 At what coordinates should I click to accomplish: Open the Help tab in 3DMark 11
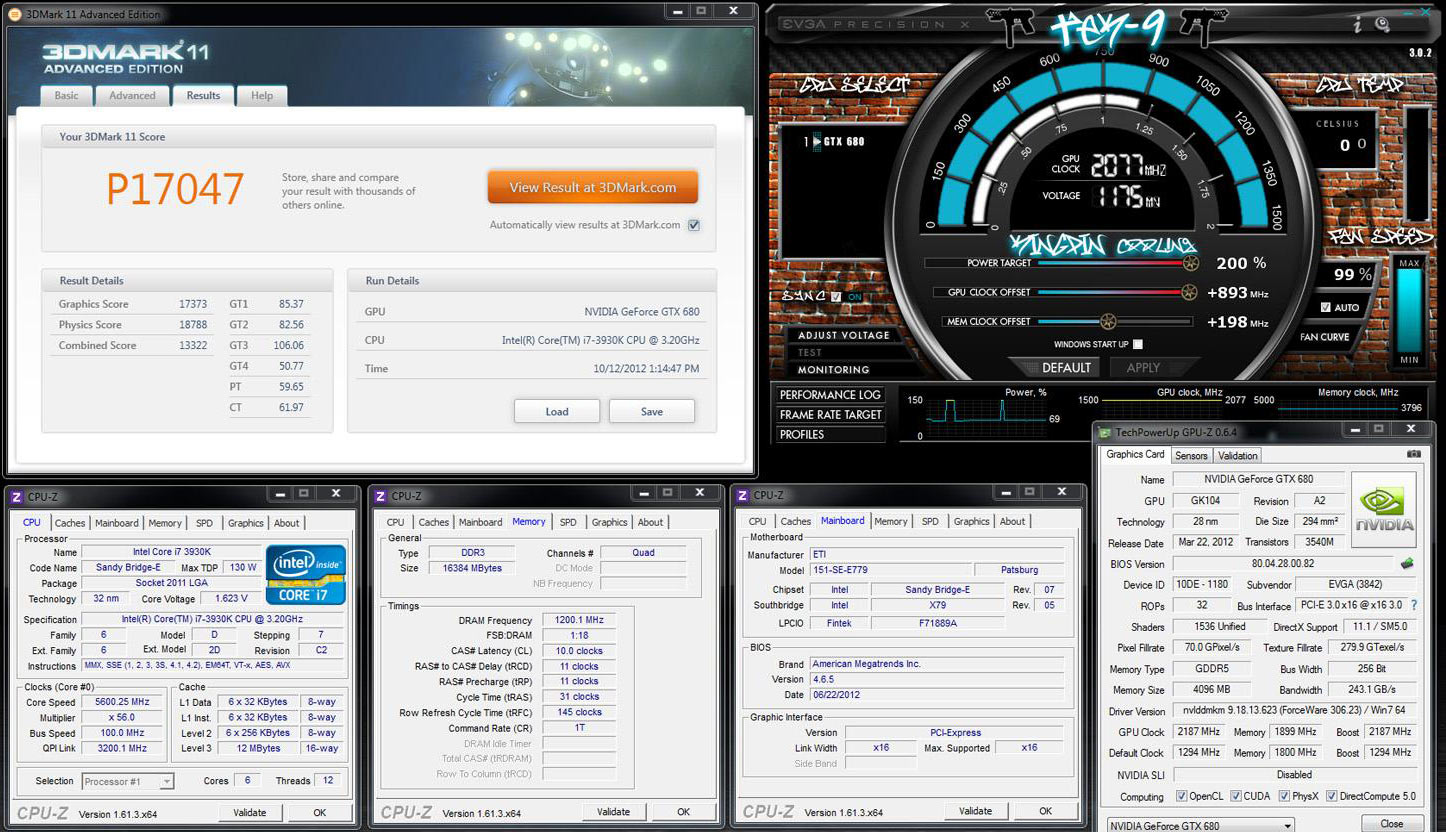click(x=262, y=95)
